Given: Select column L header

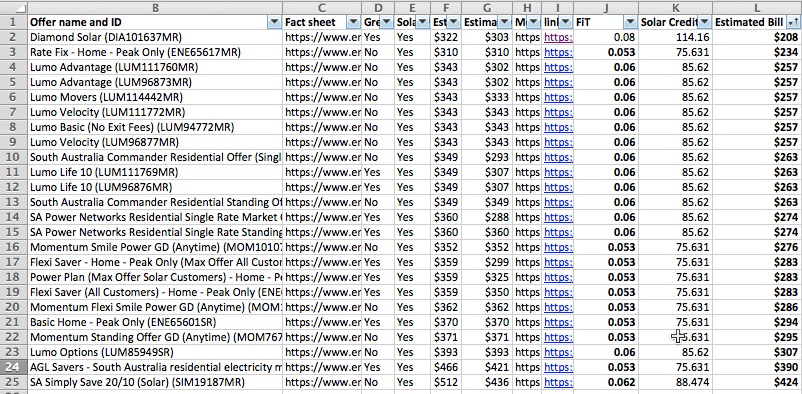Looking at the screenshot, I should pyautogui.click(x=756, y=8).
